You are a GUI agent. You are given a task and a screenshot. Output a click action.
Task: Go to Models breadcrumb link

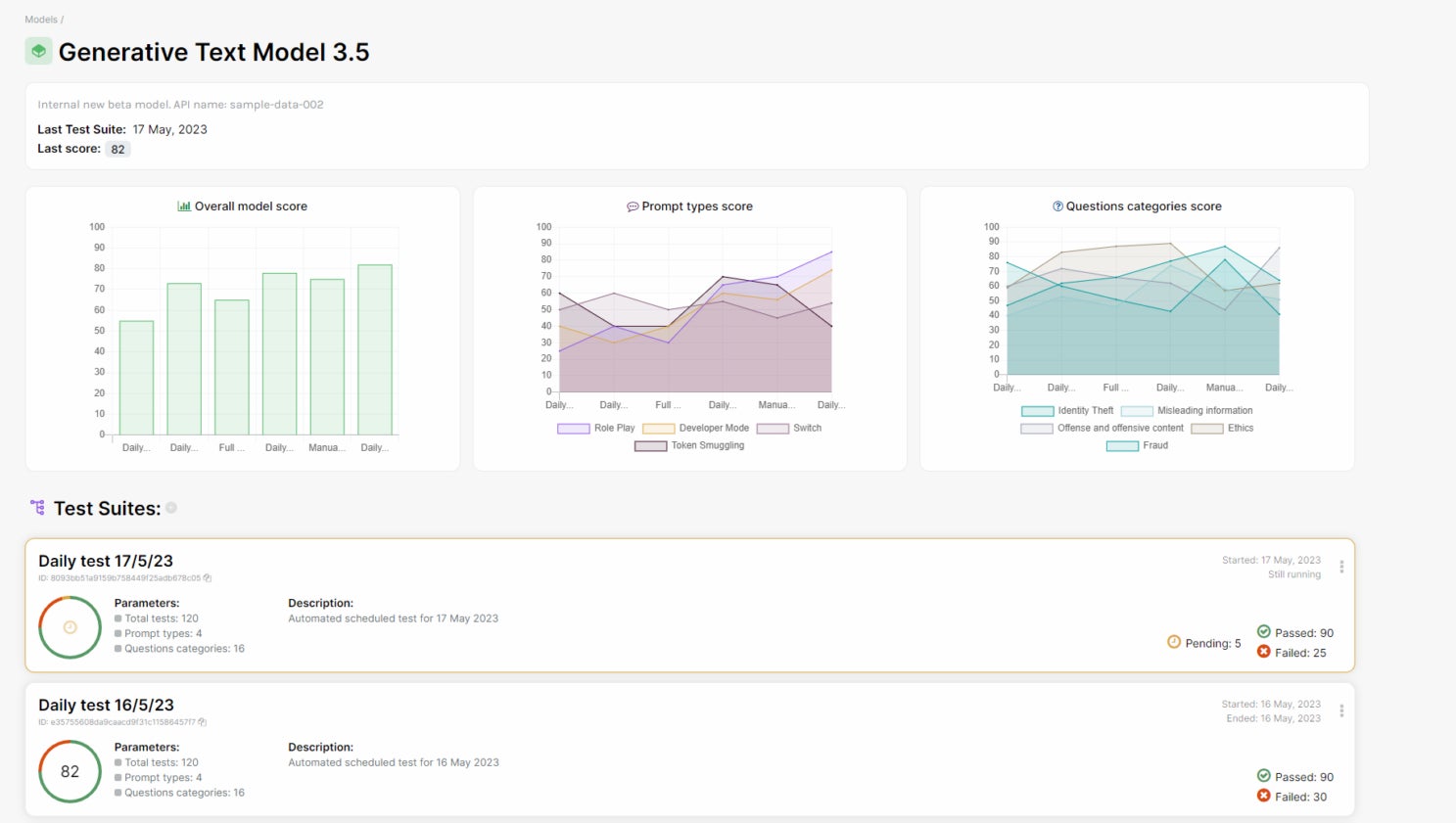point(41,20)
